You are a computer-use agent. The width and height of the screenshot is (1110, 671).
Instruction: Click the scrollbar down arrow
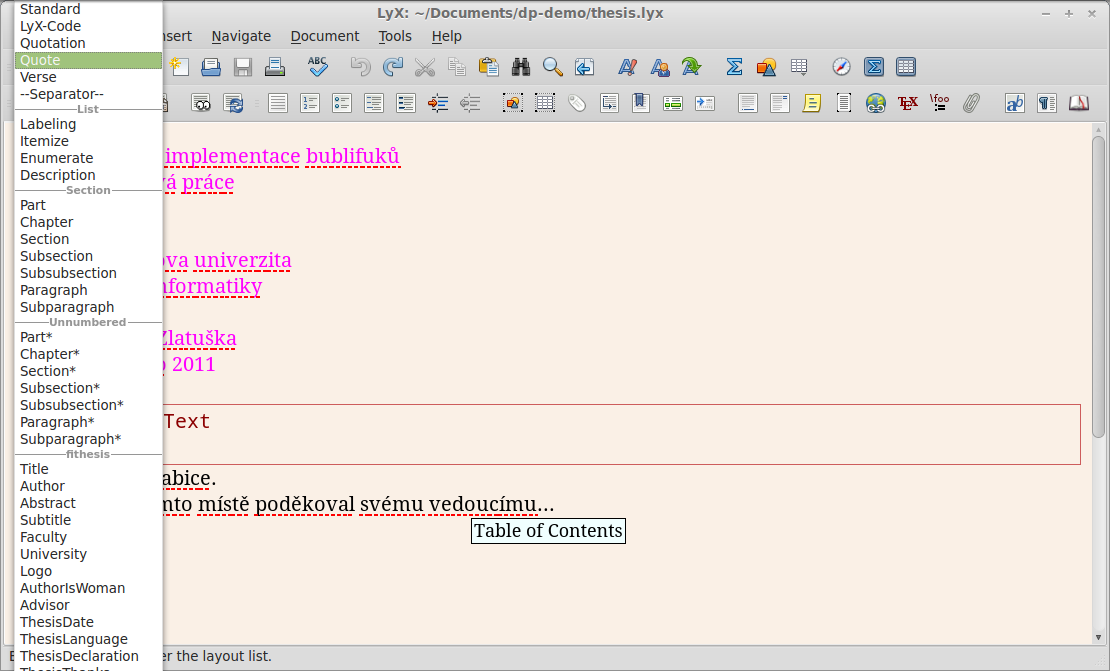pyautogui.click(x=1098, y=638)
